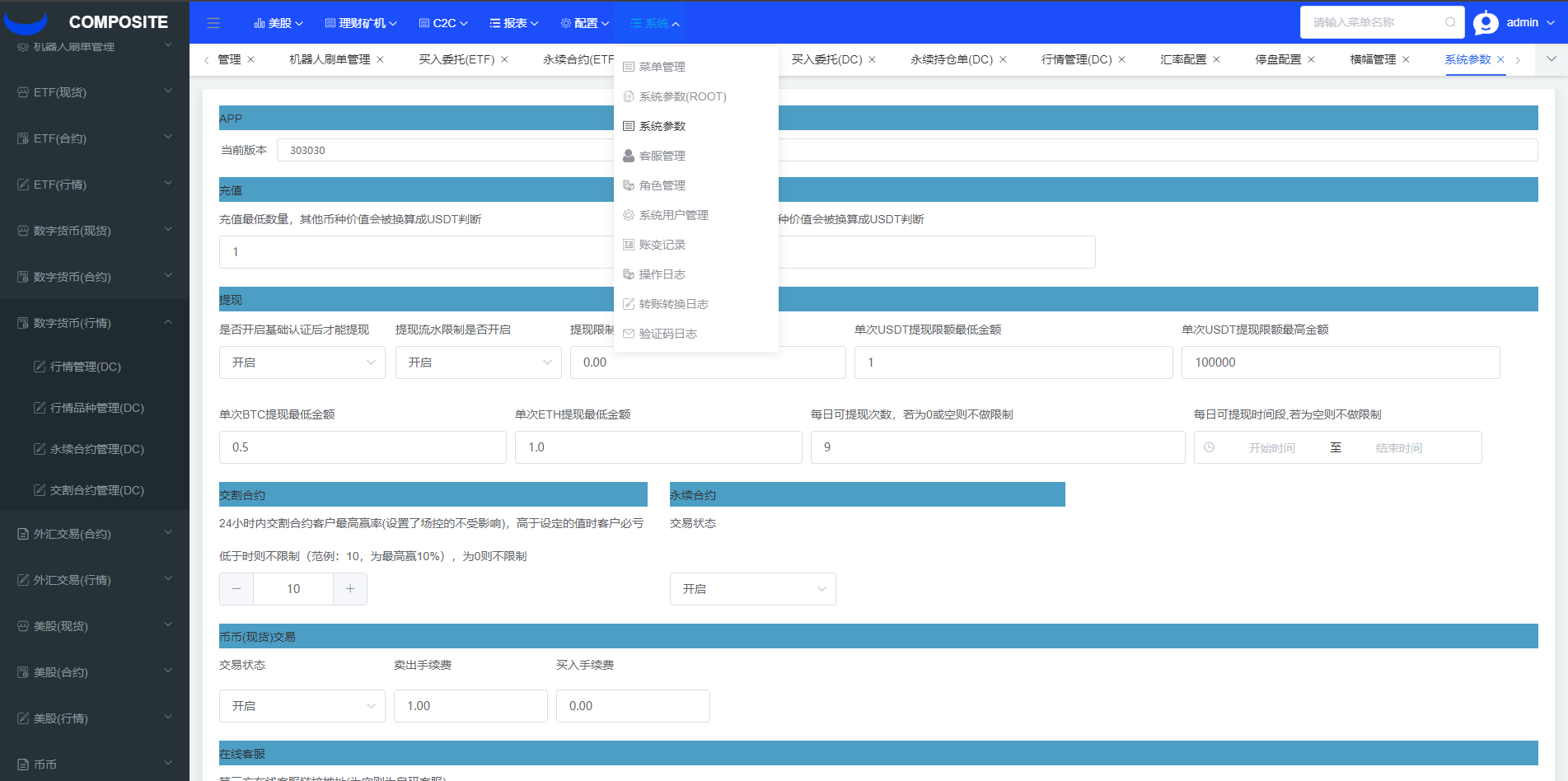Screen dimensions: 1568x781
Task: Close the 停盘配置 tab
Action: point(1311,59)
